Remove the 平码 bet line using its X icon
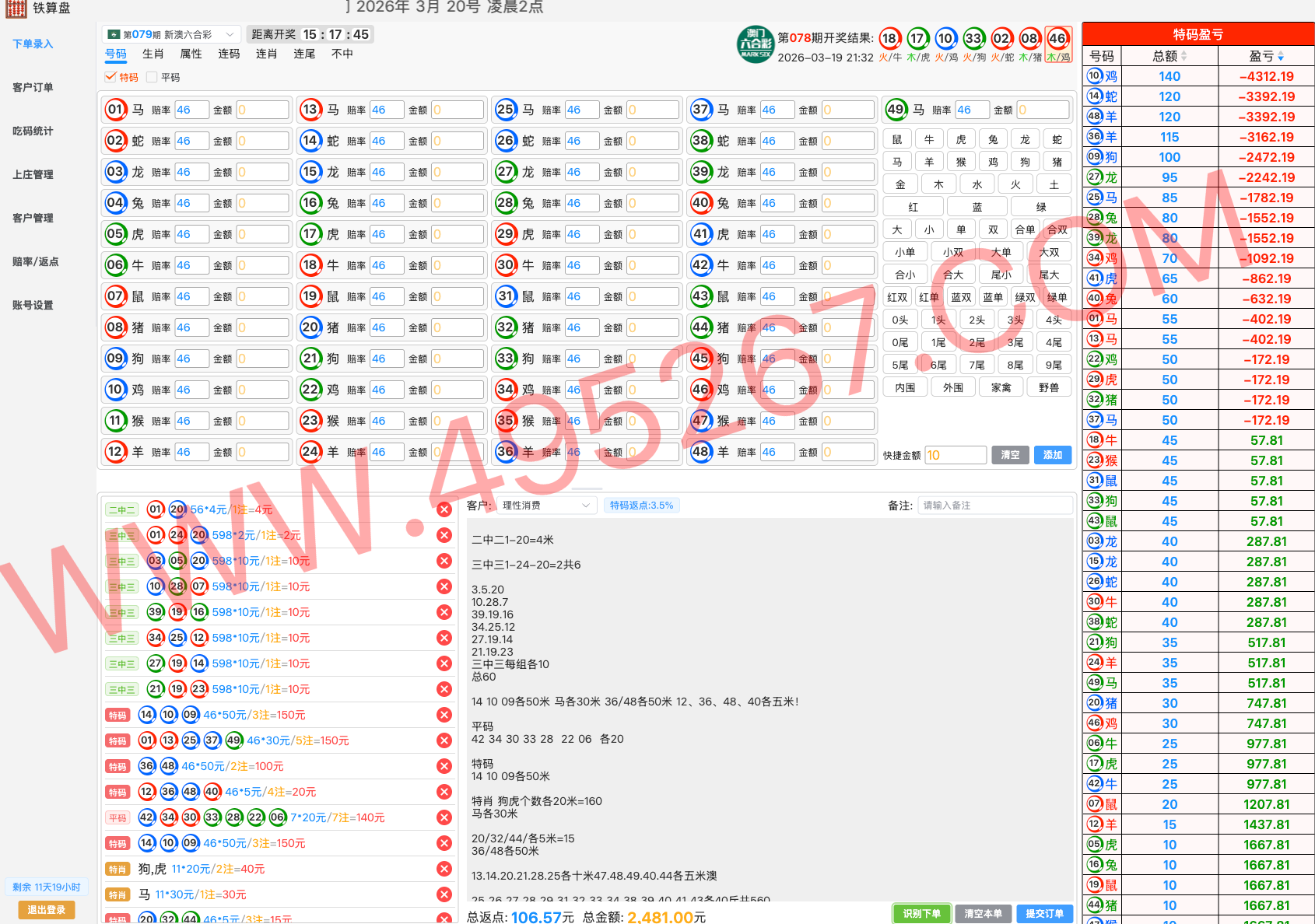This screenshot has width=1315, height=924. point(444,817)
